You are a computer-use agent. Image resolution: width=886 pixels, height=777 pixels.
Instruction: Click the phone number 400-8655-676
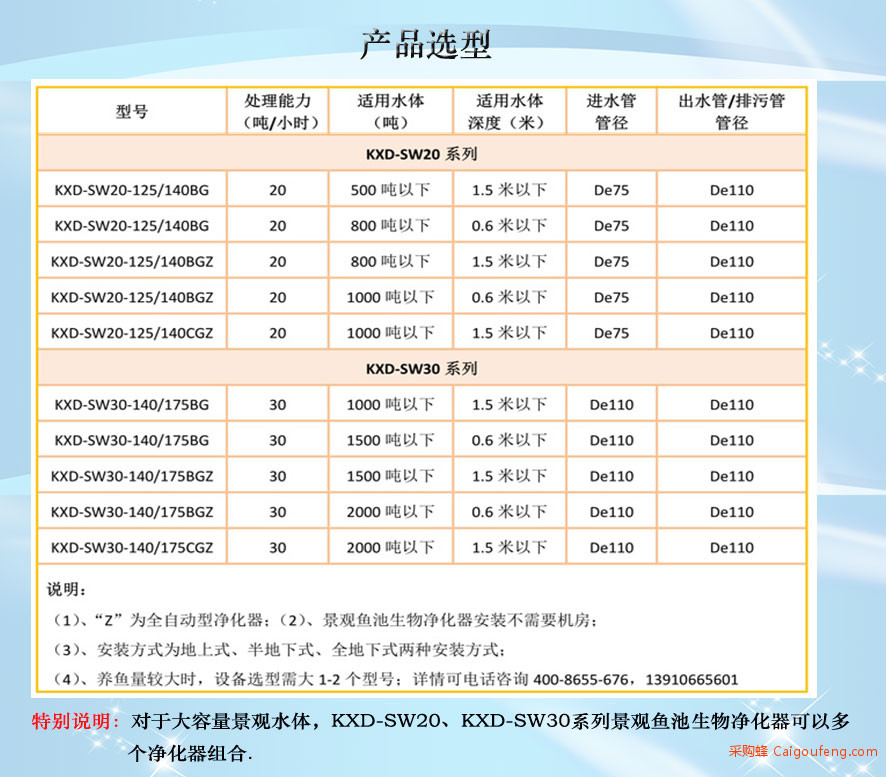(580, 680)
